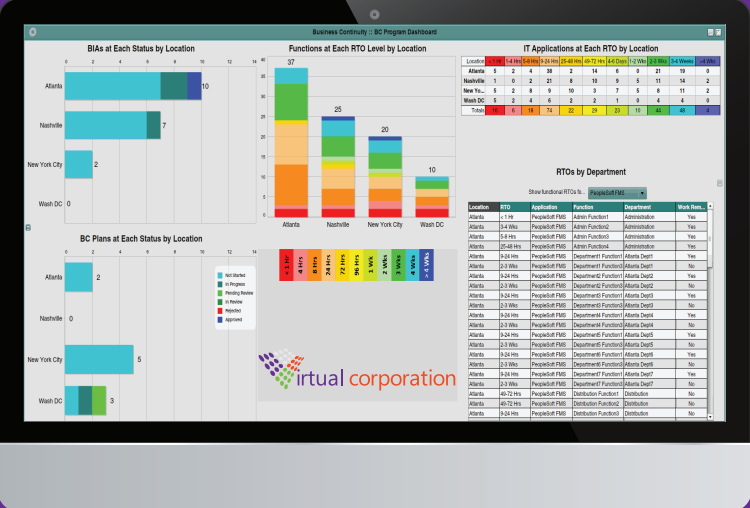Click the small panel icon left of the charts

[x=28, y=228]
